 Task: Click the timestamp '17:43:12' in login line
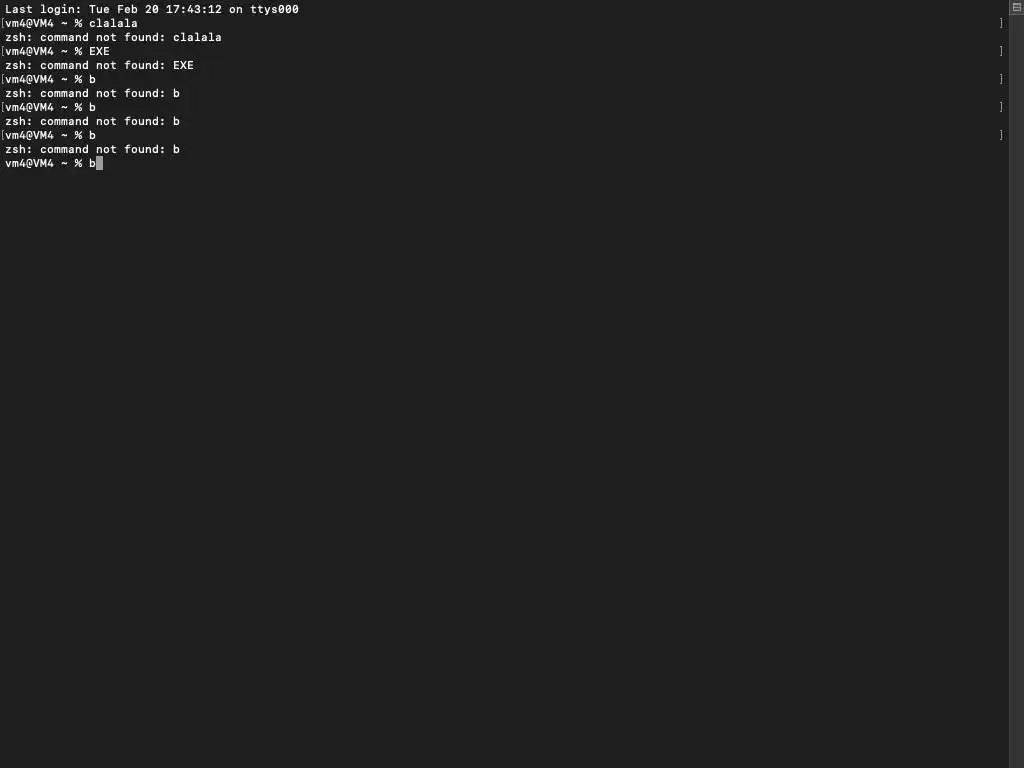tap(193, 9)
